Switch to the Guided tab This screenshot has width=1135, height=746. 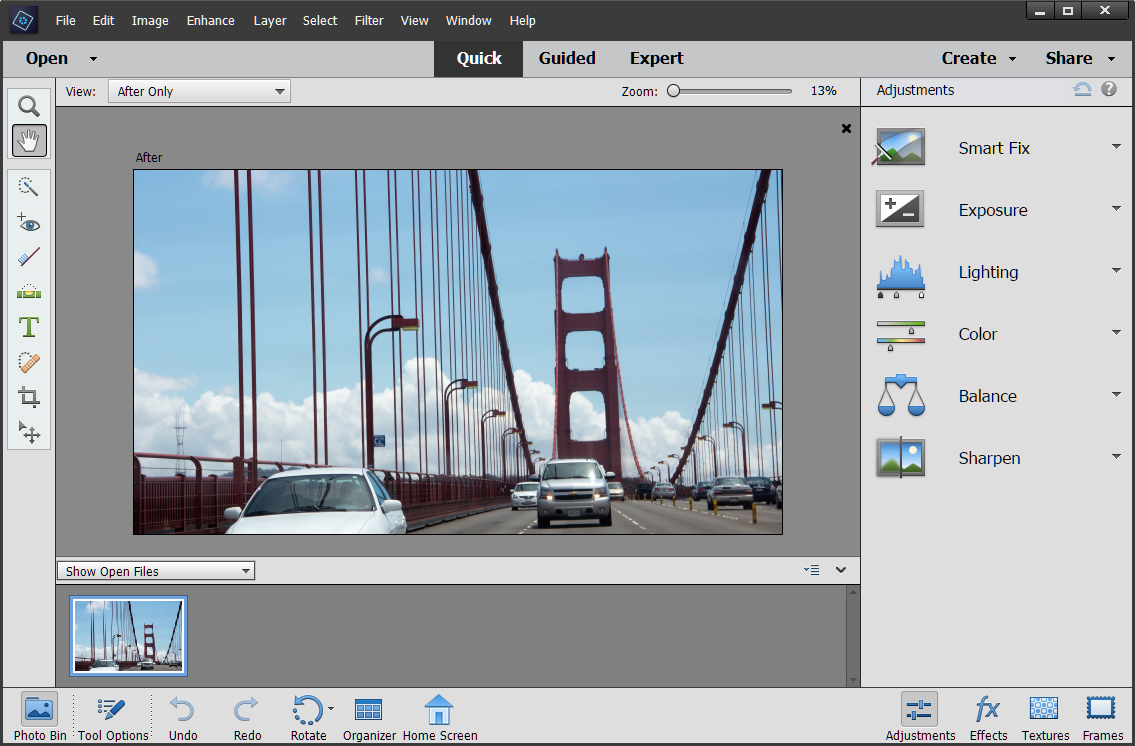coord(567,58)
